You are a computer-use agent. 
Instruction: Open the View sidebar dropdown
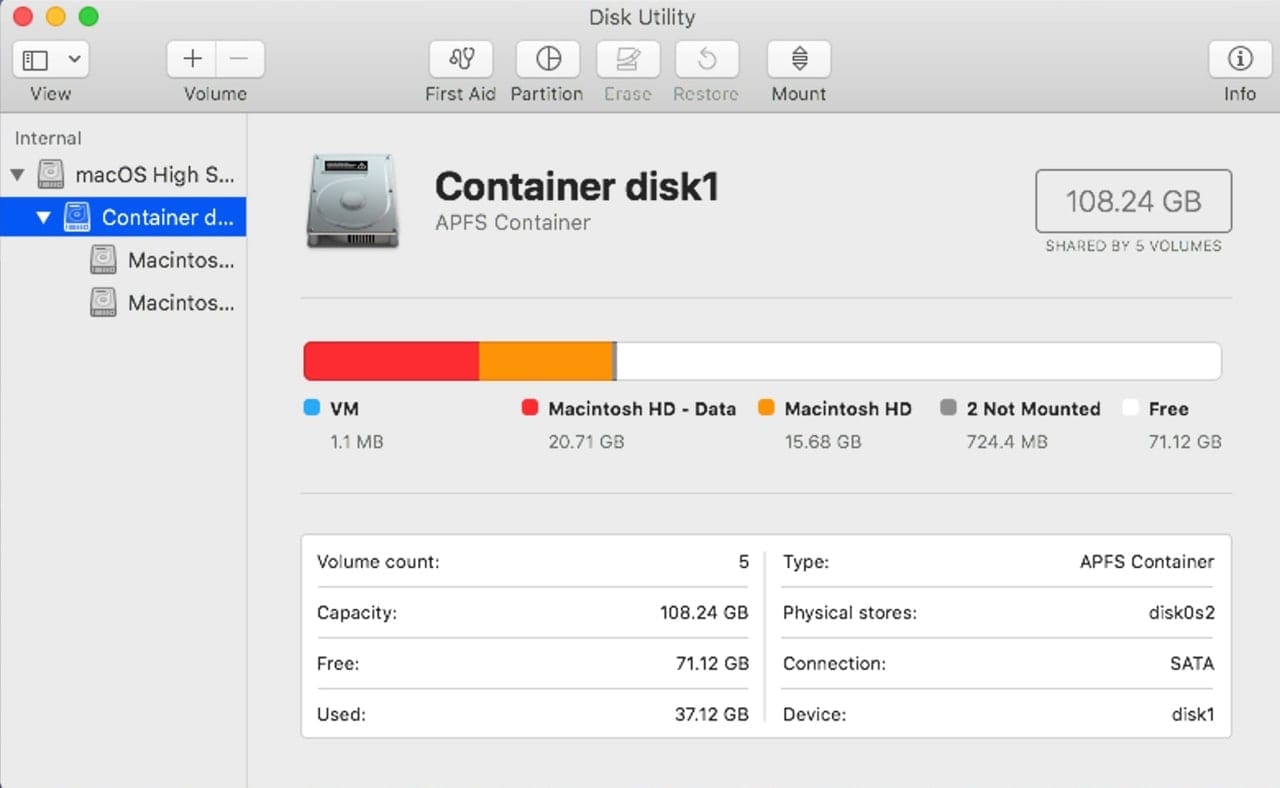(x=50, y=60)
